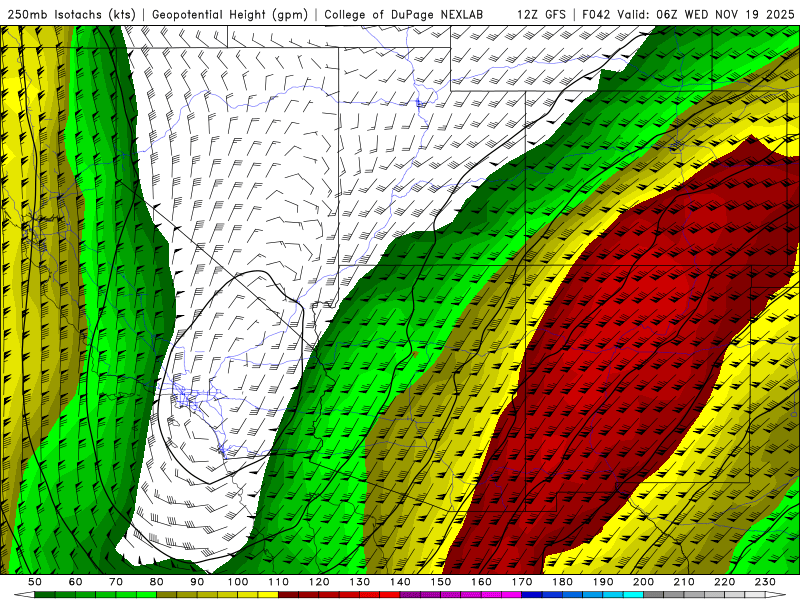This screenshot has width=800, height=600.
Task: Click the 200 knot legend label
Action: (x=644, y=582)
